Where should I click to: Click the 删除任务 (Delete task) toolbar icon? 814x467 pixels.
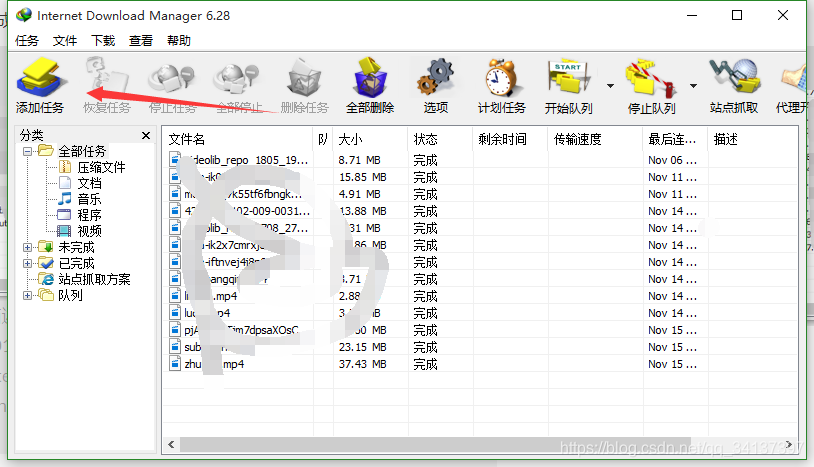pos(304,78)
